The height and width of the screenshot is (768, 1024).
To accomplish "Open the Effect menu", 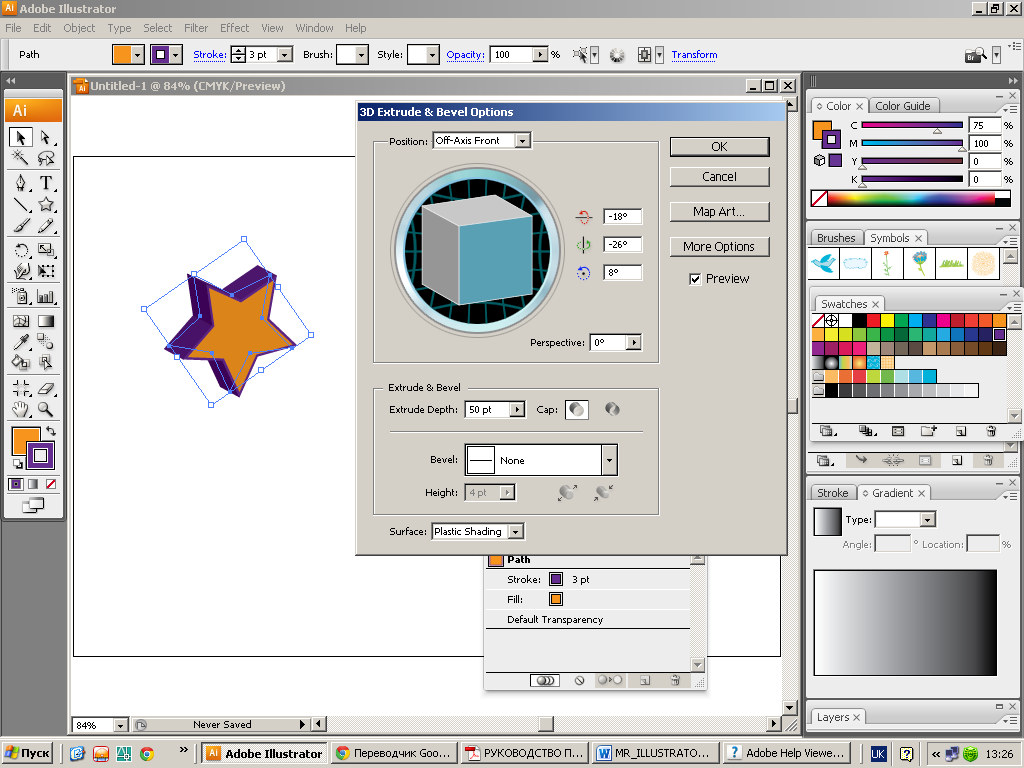I will [234, 28].
